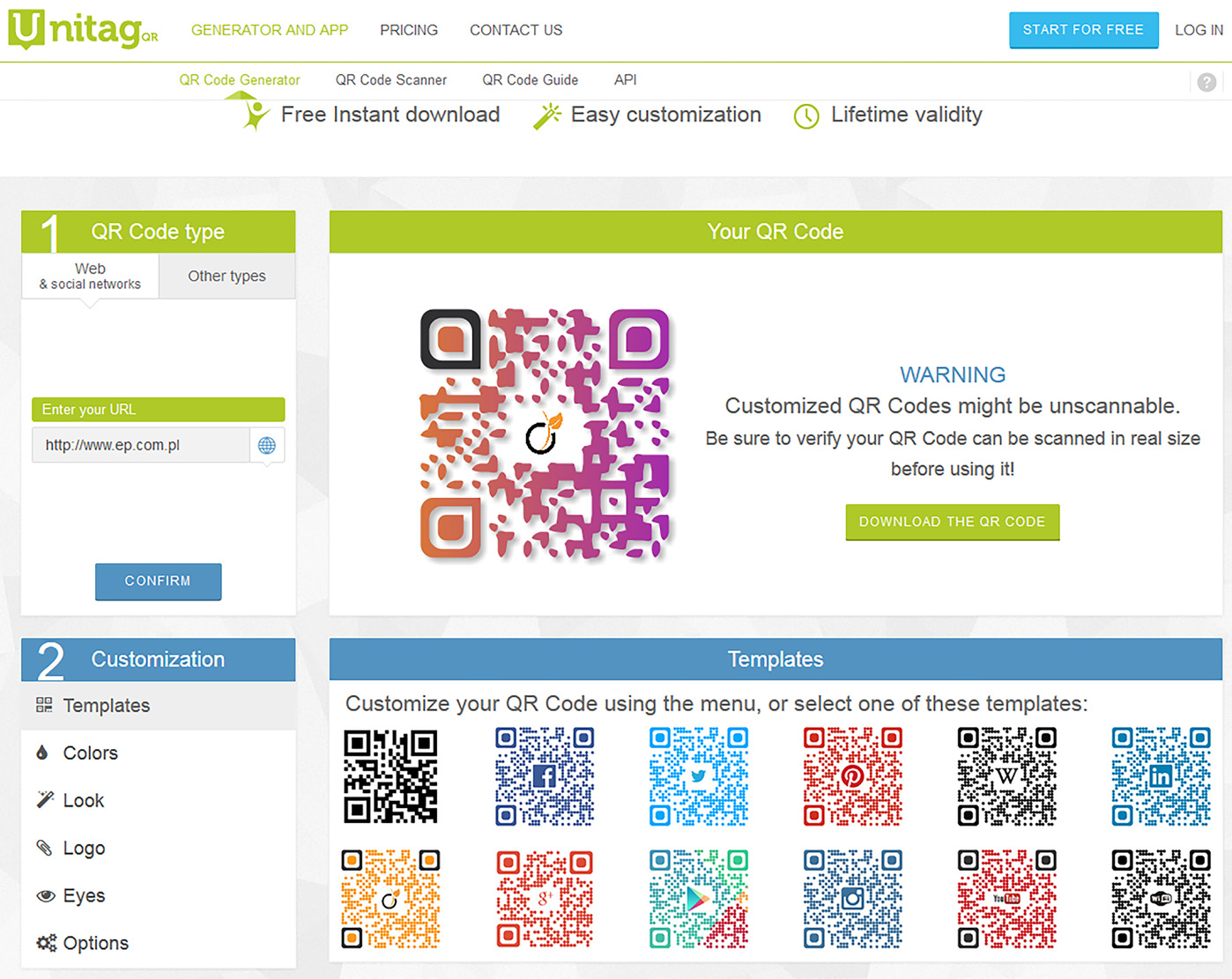Click the Customization panel header

coord(159,659)
